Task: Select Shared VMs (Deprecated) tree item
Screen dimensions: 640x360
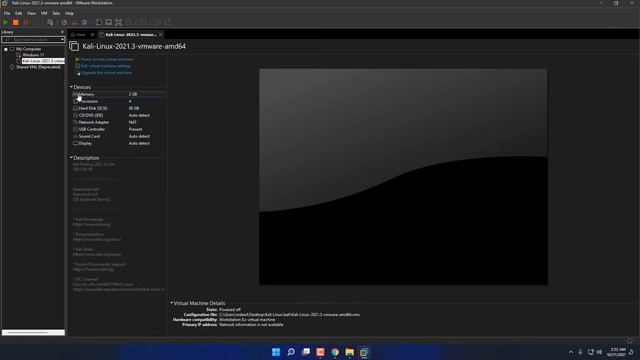Action: 38,67
